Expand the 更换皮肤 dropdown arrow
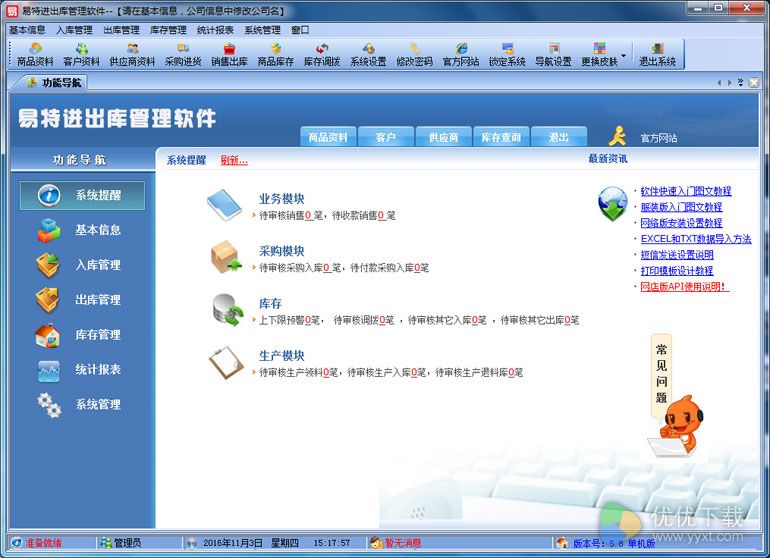The image size is (770, 558). click(x=624, y=55)
